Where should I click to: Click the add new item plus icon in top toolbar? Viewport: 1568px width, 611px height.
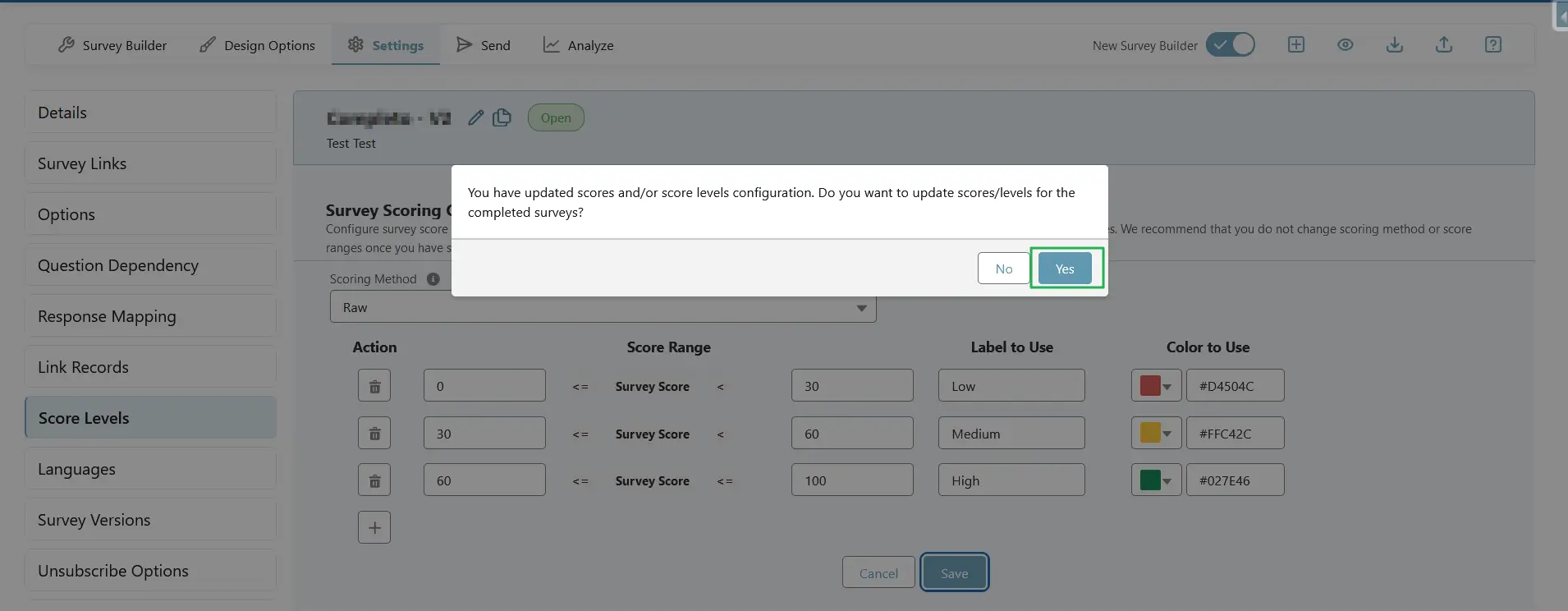click(1295, 44)
